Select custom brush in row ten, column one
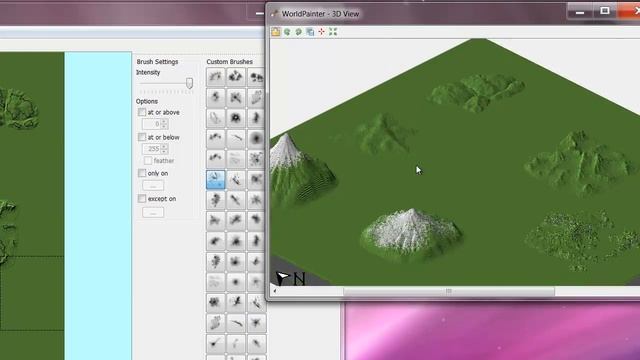Viewport: 640px width, 360px height. [x=216, y=261]
